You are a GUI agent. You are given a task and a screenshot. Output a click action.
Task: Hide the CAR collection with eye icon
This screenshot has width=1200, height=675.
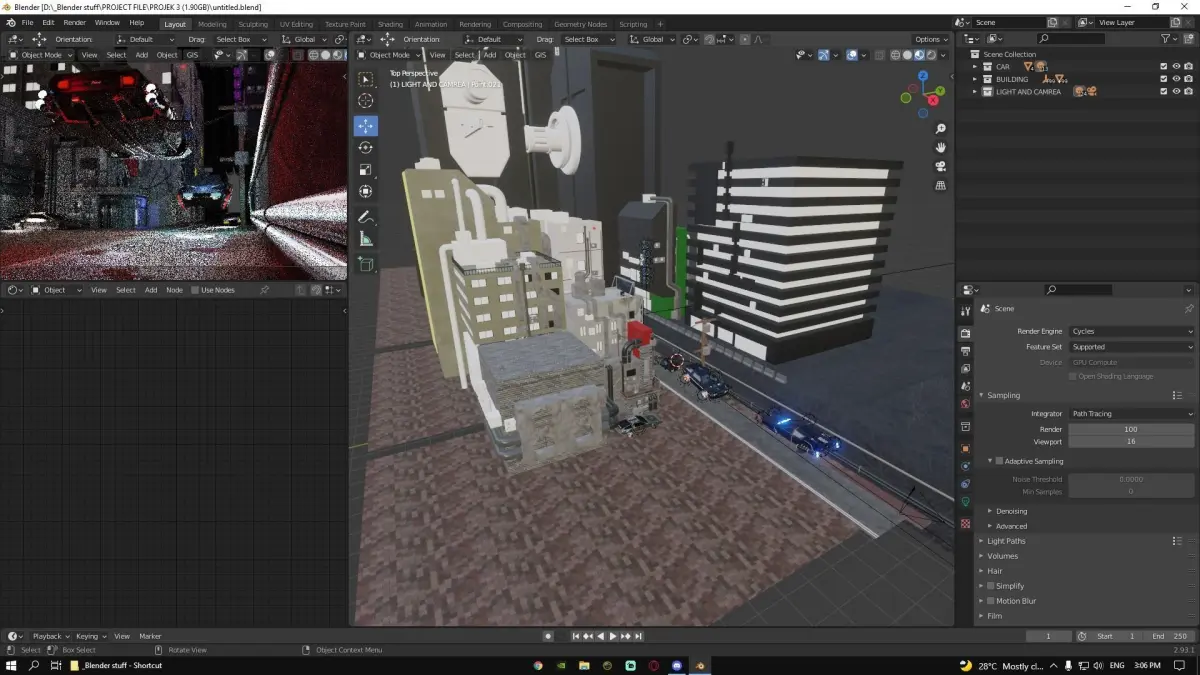[x=1176, y=67]
